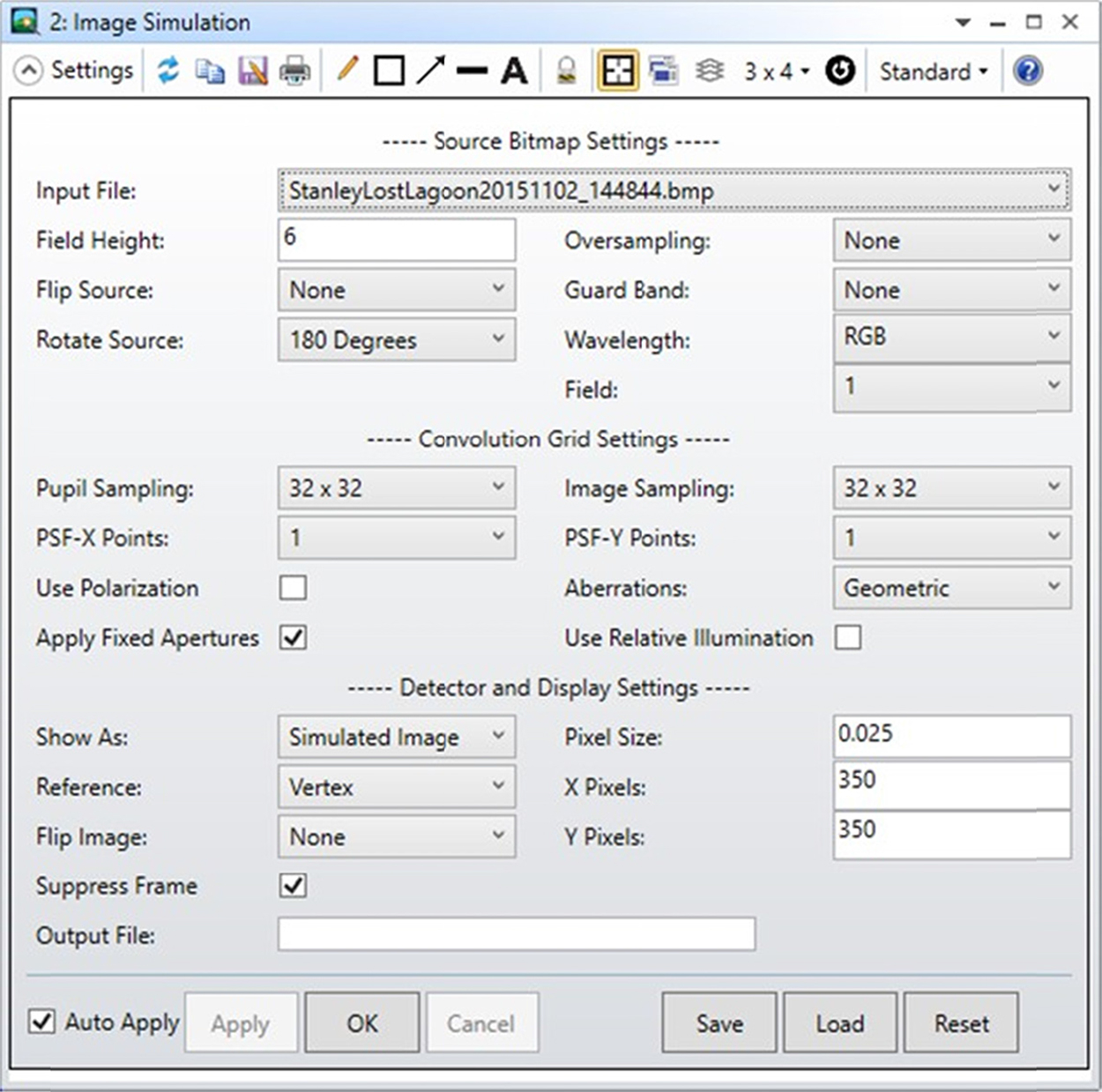The image size is (1102, 1092).
Task: Select the arrow drawing tool
Action: (430, 71)
